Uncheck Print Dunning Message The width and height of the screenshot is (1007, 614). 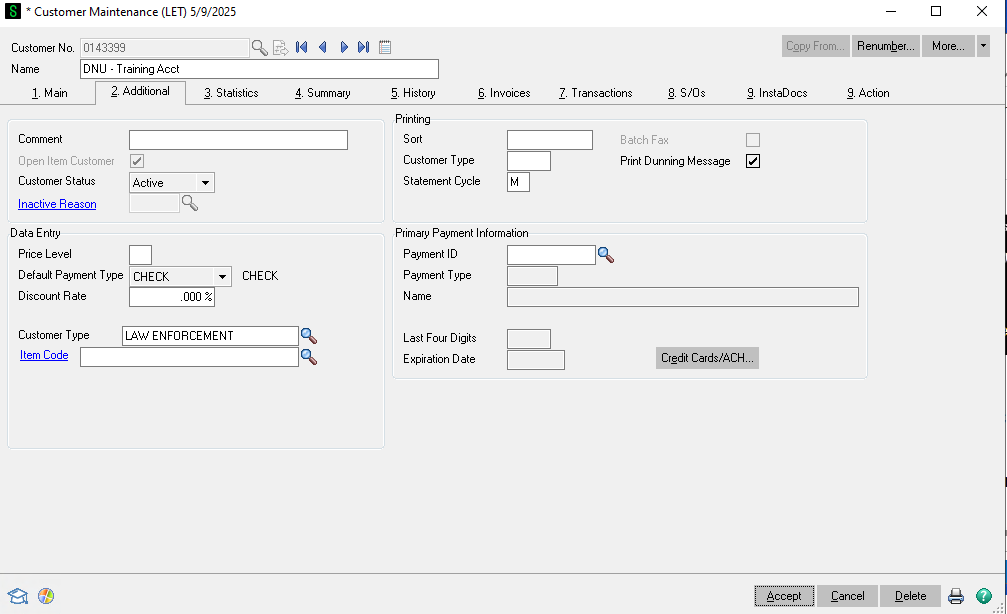point(753,161)
